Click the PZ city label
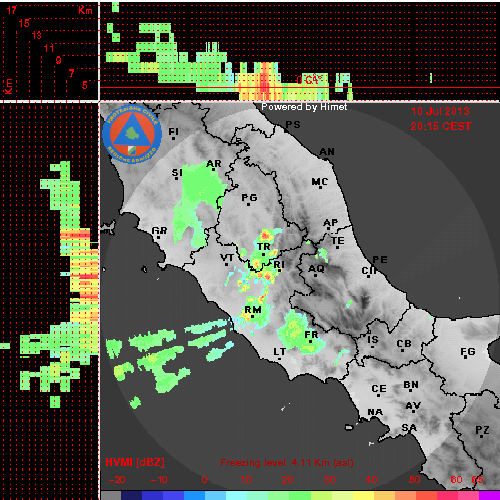500x500 pixels. pyautogui.click(x=482, y=430)
